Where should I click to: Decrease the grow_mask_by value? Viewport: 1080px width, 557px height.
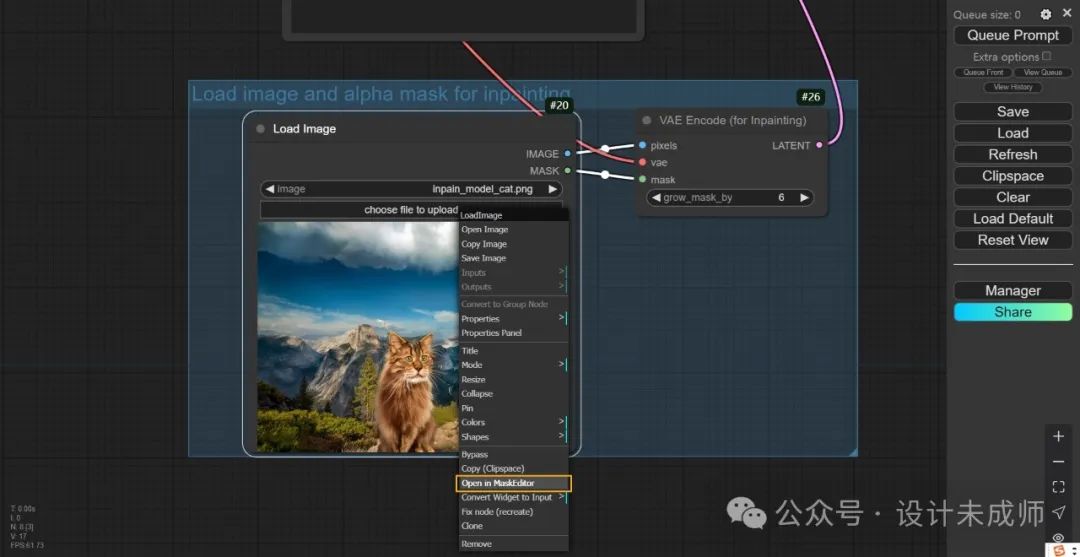pyautogui.click(x=656, y=198)
